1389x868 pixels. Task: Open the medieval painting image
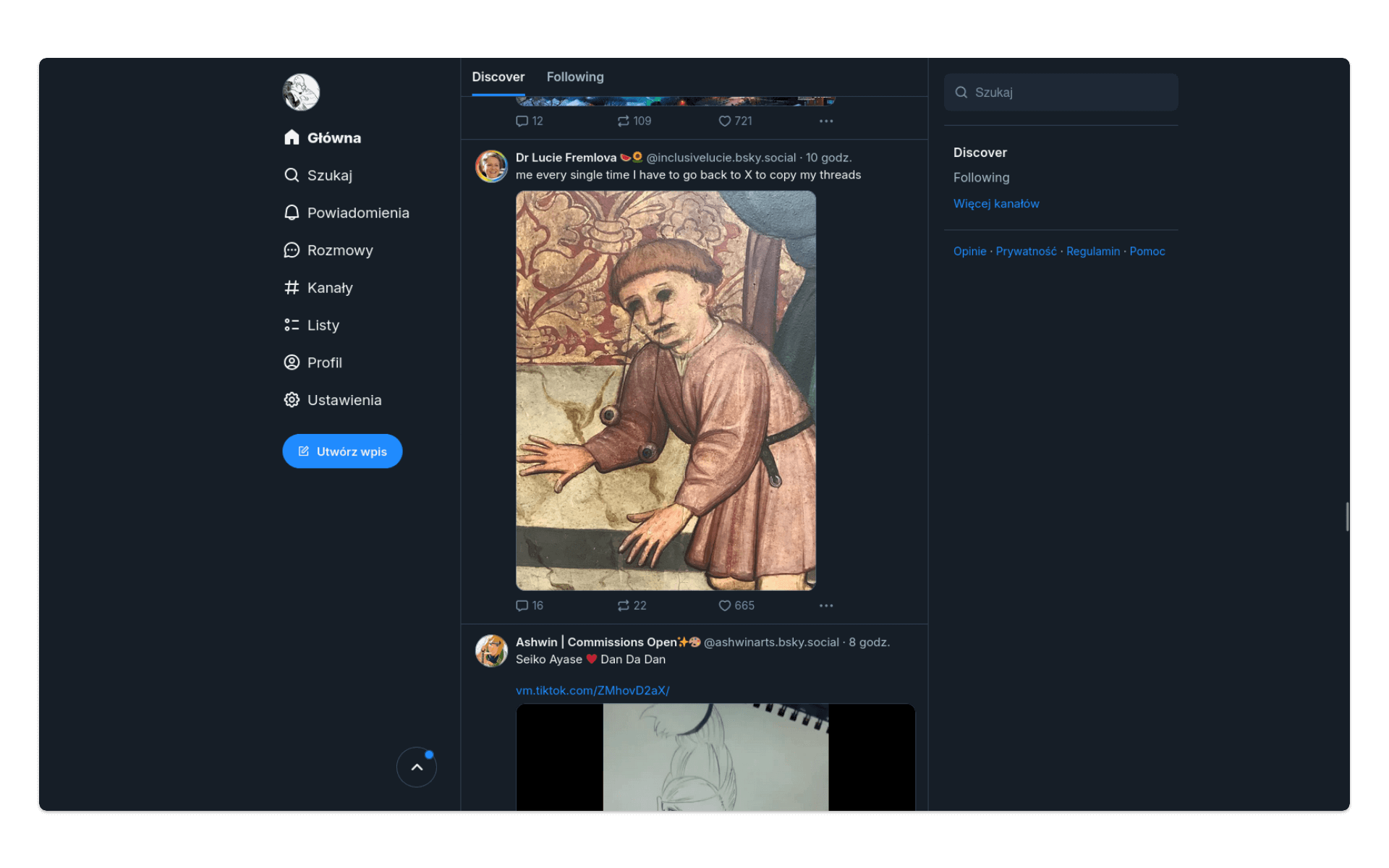[666, 391]
